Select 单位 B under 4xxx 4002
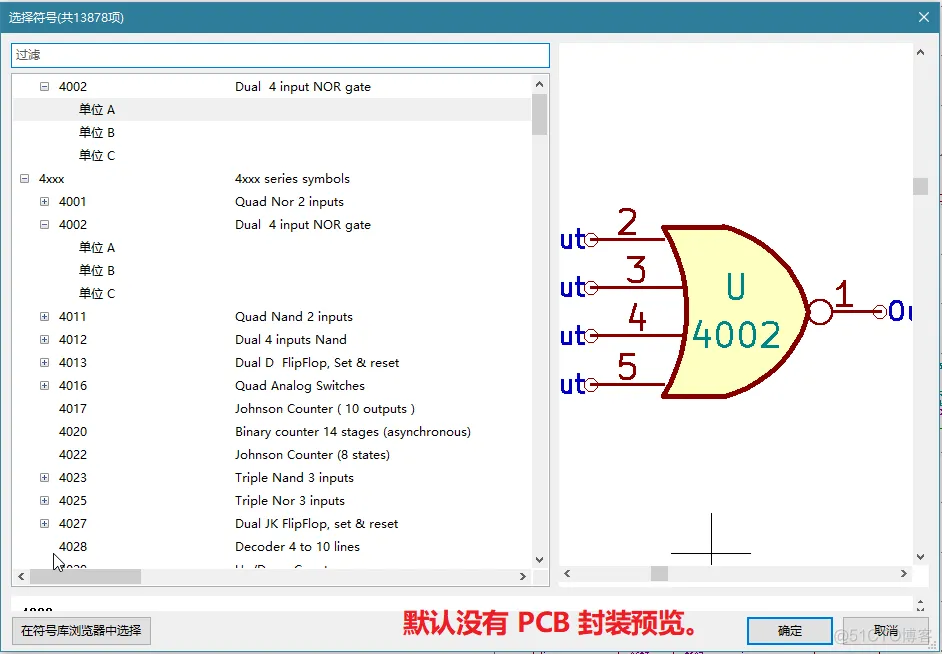The image size is (942, 654). tap(272, 270)
